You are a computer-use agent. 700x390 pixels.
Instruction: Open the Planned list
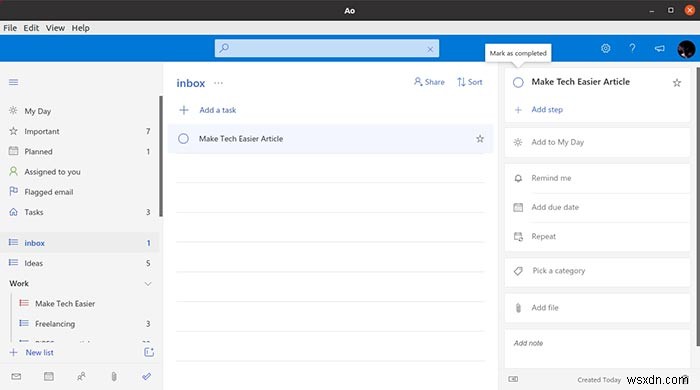point(80,152)
